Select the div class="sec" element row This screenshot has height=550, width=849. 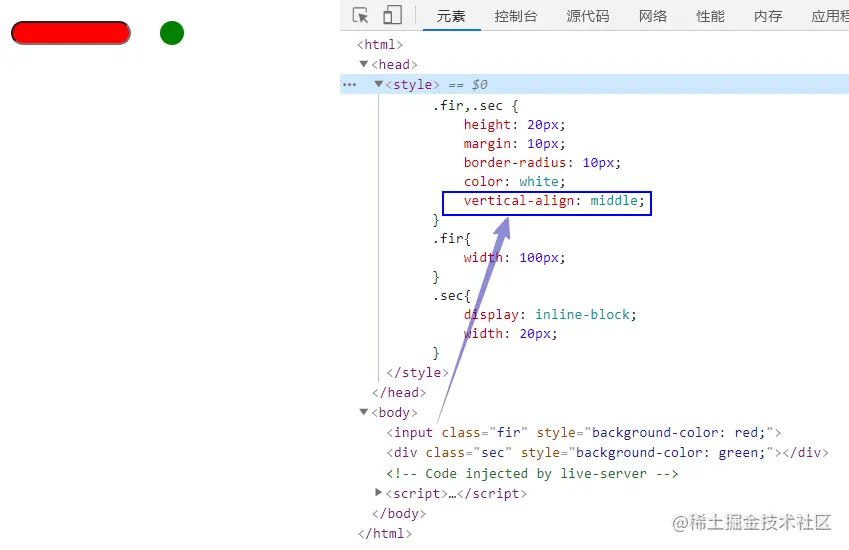point(608,453)
